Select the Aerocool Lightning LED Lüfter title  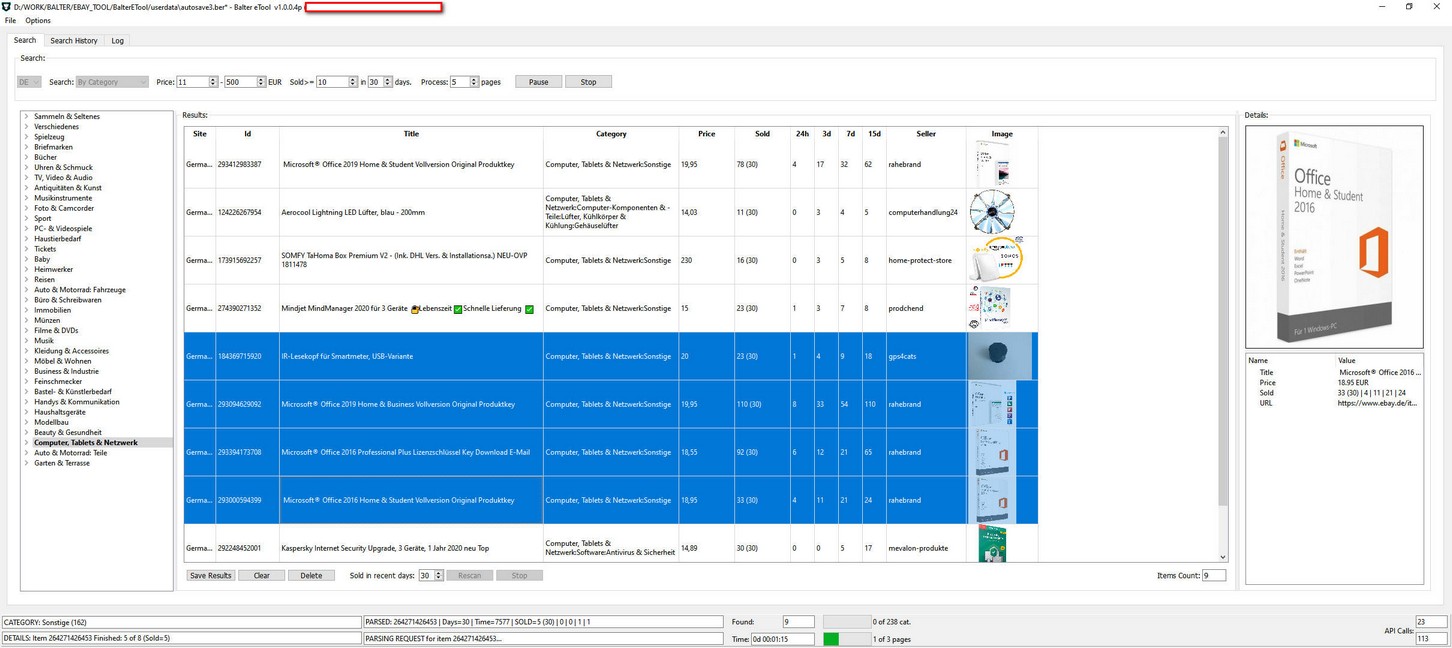353,212
